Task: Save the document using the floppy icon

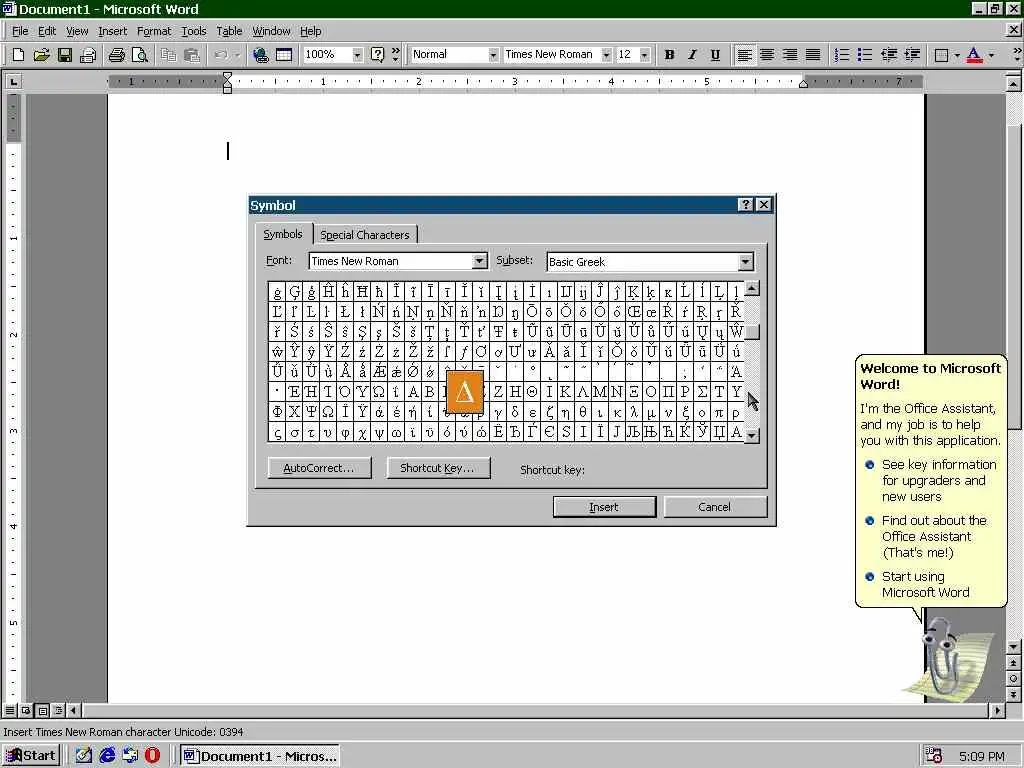Action: coord(65,55)
